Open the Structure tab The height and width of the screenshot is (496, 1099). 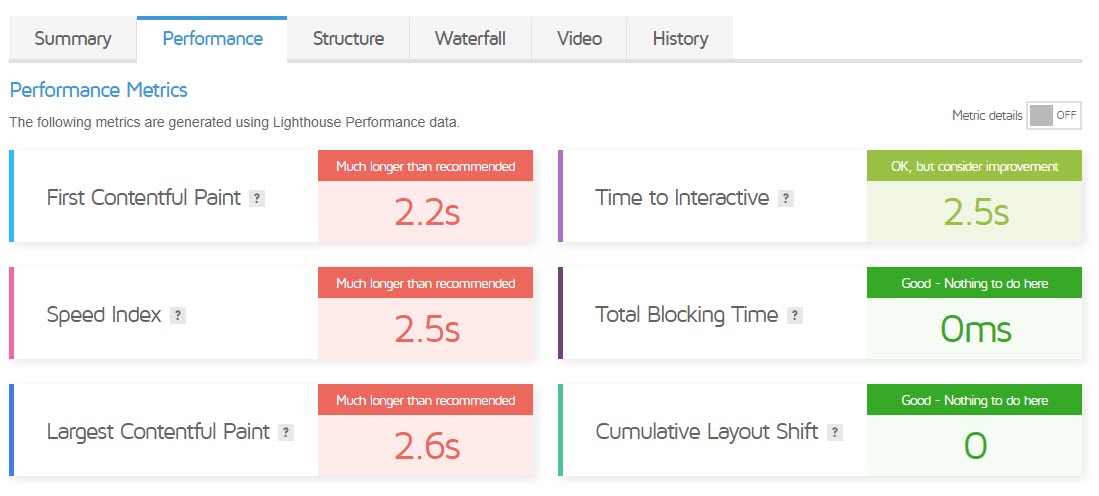pyautogui.click(x=348, y=39)
